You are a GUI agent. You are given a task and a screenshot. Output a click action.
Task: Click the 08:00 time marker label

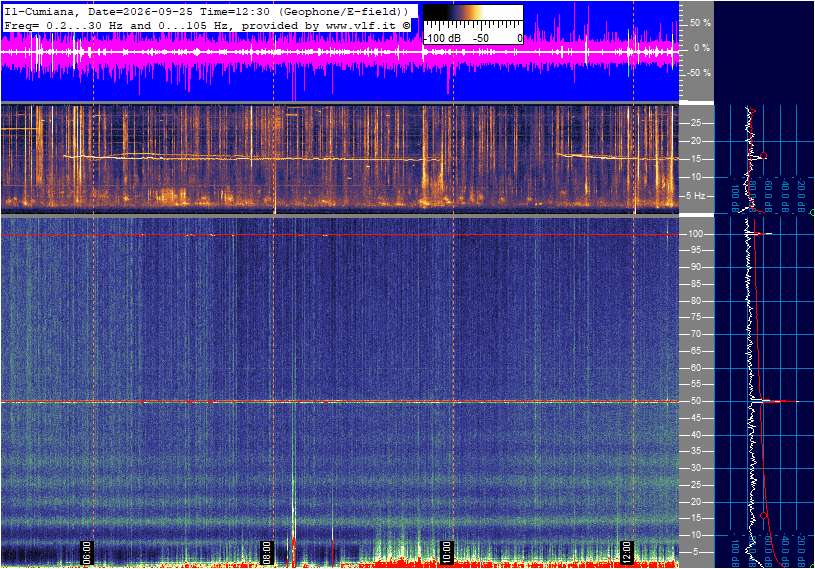tap(266, 552)
